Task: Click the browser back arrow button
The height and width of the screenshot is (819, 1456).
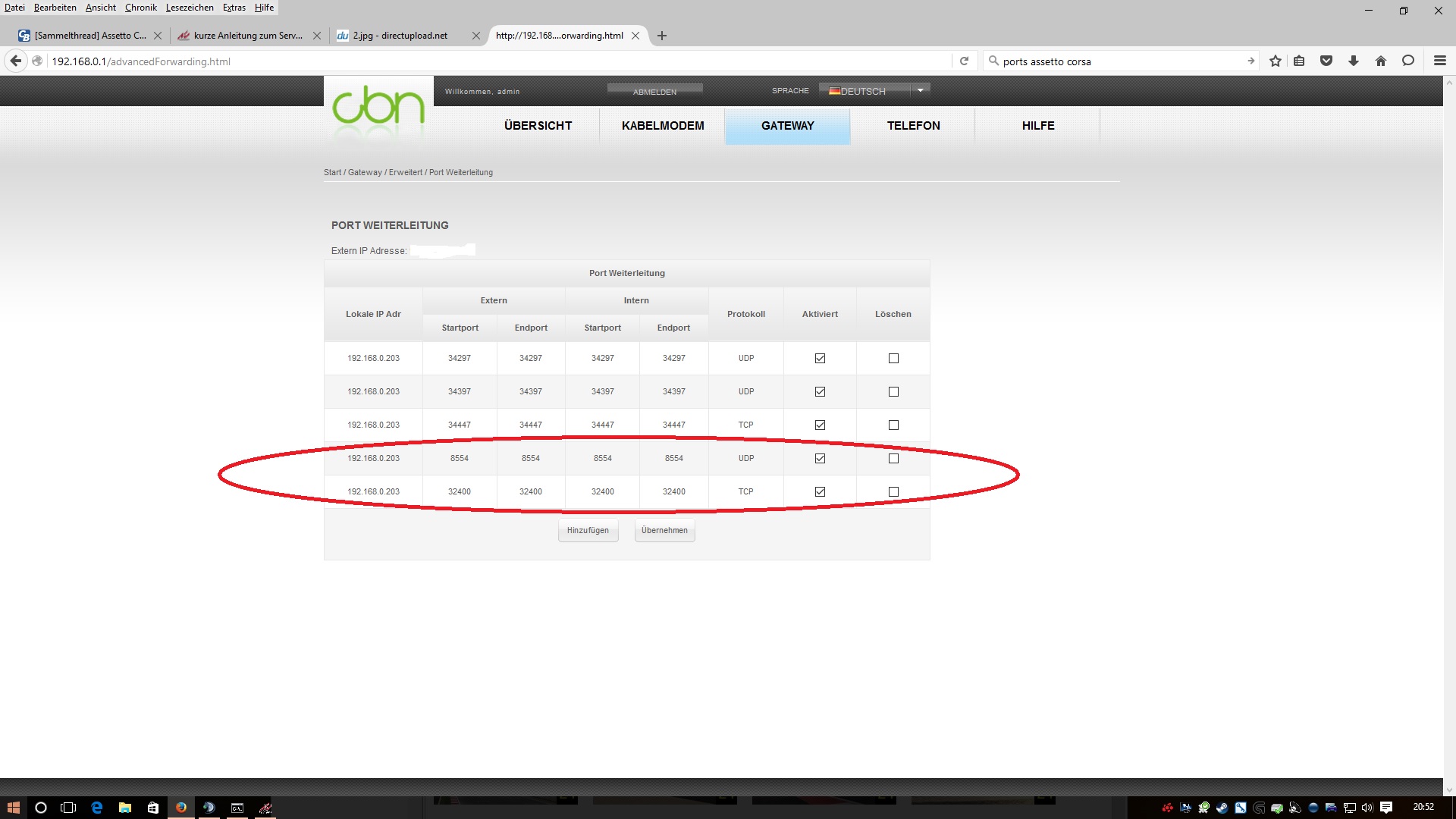Action: [x=16, y=61]
